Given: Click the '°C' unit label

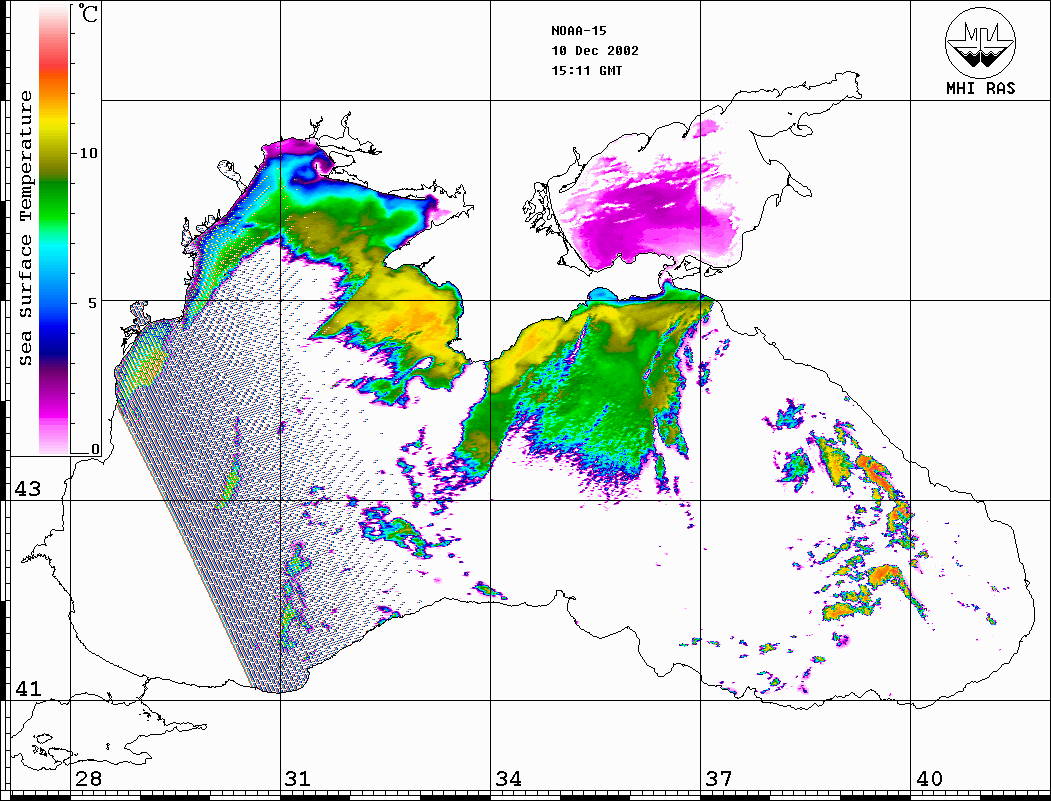Looking at the screenshot, I should tap(88, 13).
